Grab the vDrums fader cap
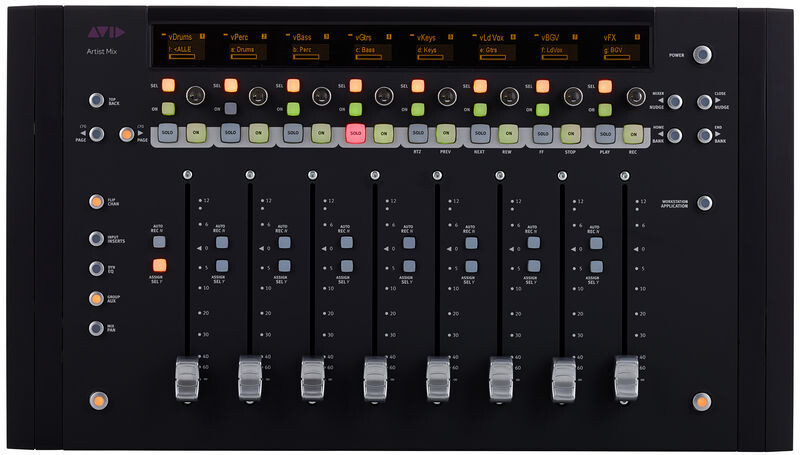800x455 pixels. point(187,378)
